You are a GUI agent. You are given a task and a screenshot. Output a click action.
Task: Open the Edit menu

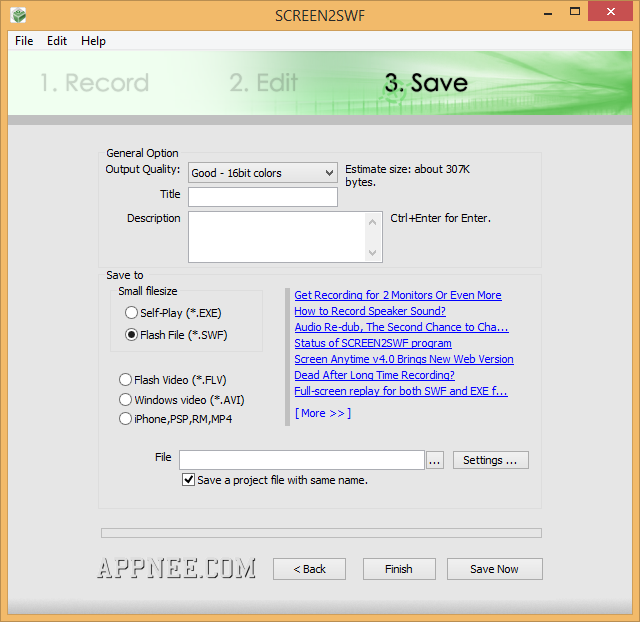57,41
